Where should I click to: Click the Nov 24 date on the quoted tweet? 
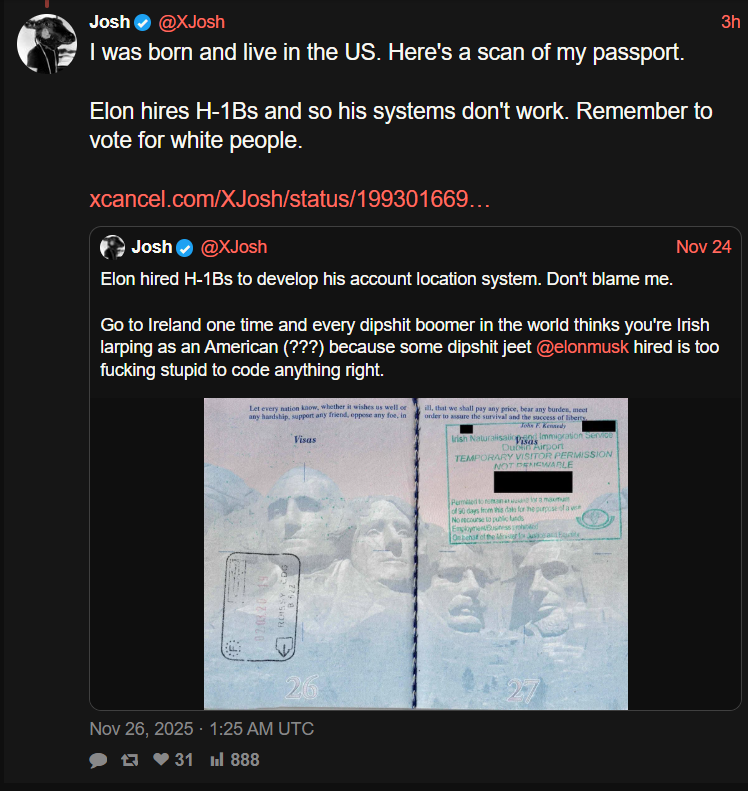pos(704,247)
